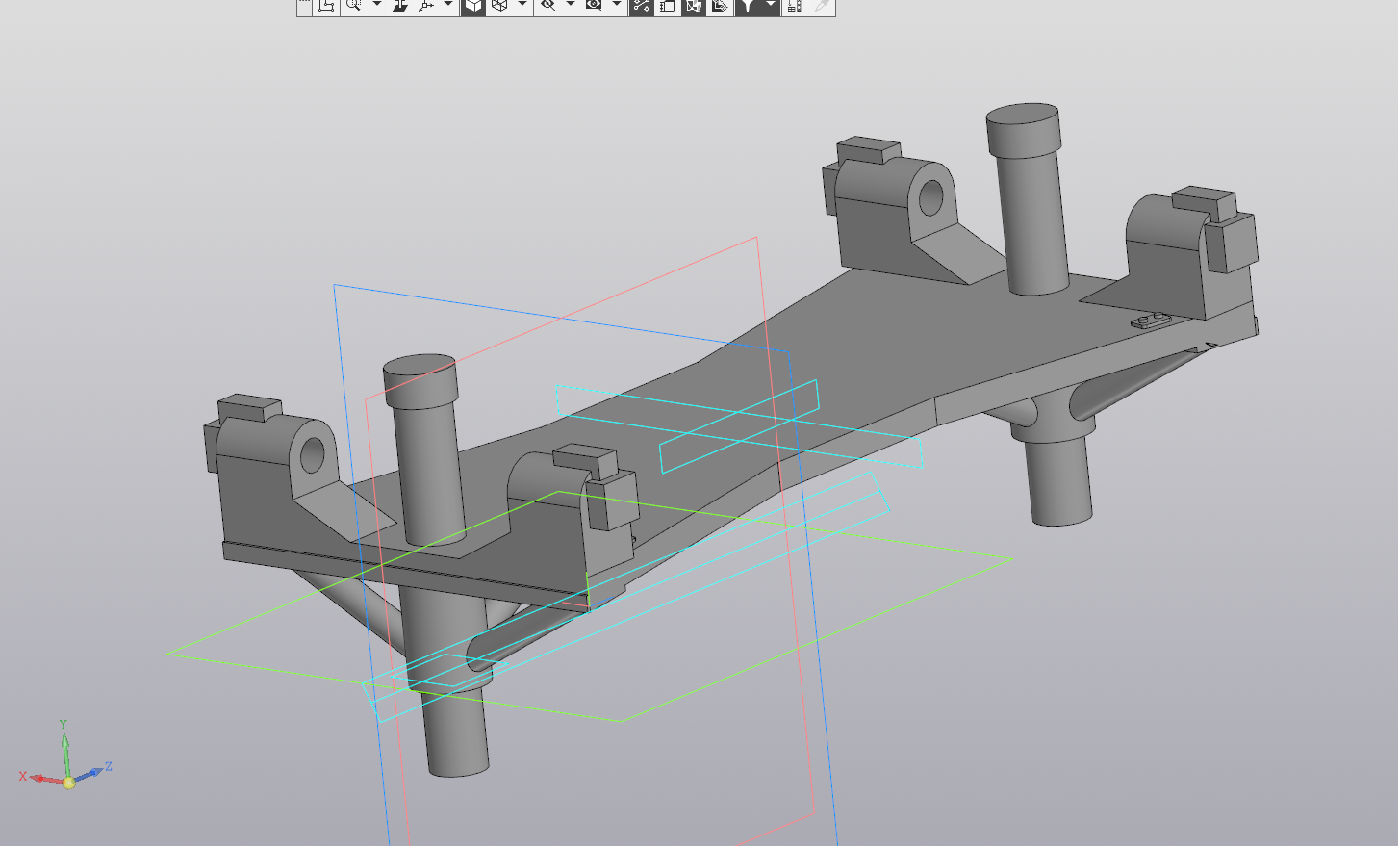The height and width of the screenshot is (848, 1400).
Task: Expand the dropdown arrow beside funnel filter
Action: coord(770,6)
